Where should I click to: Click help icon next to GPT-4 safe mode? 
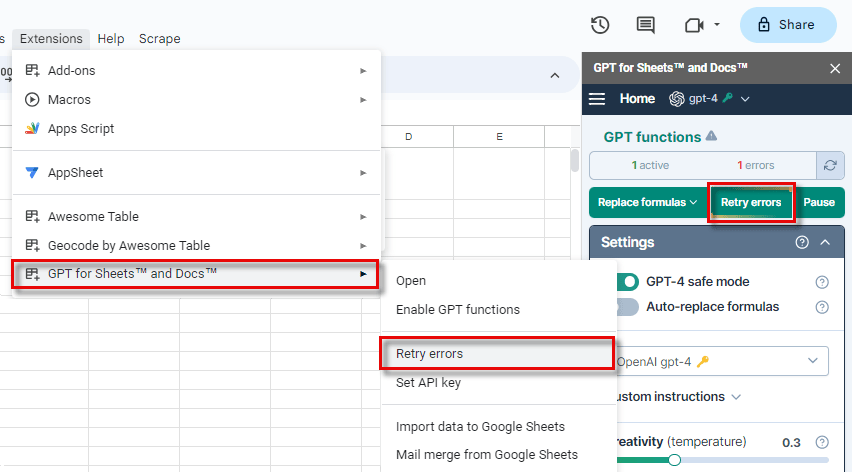(822, 282)
